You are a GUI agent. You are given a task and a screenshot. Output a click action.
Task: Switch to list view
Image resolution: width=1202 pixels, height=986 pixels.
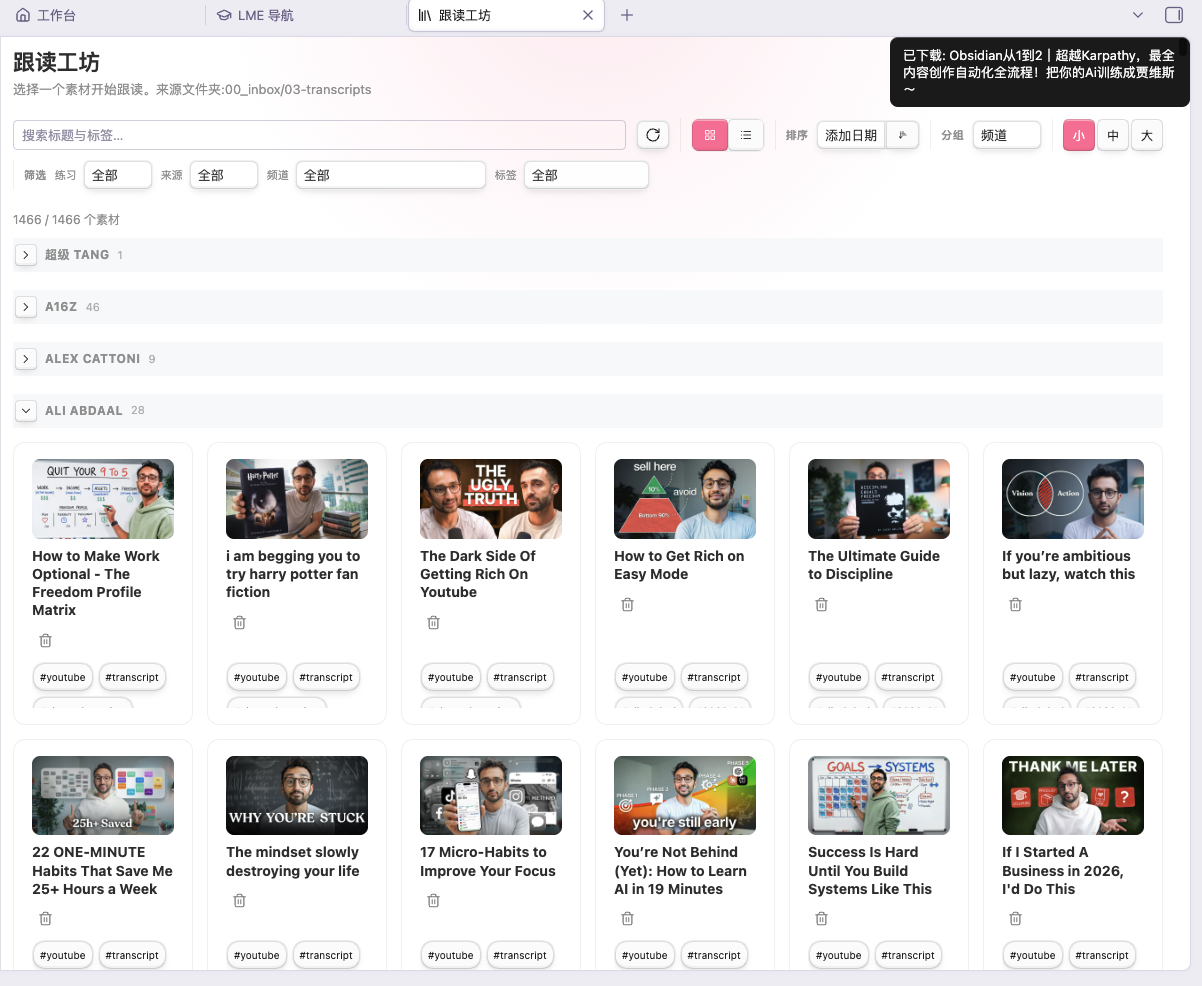click(x=746, y=135)
